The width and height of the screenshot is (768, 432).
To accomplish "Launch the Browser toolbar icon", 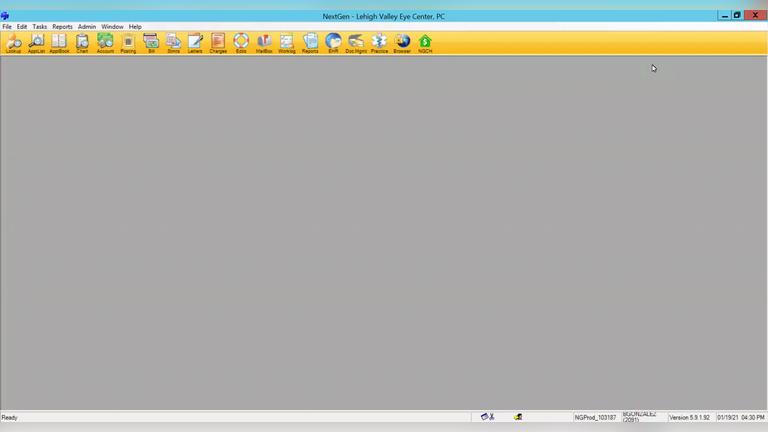I will [402, 42].
